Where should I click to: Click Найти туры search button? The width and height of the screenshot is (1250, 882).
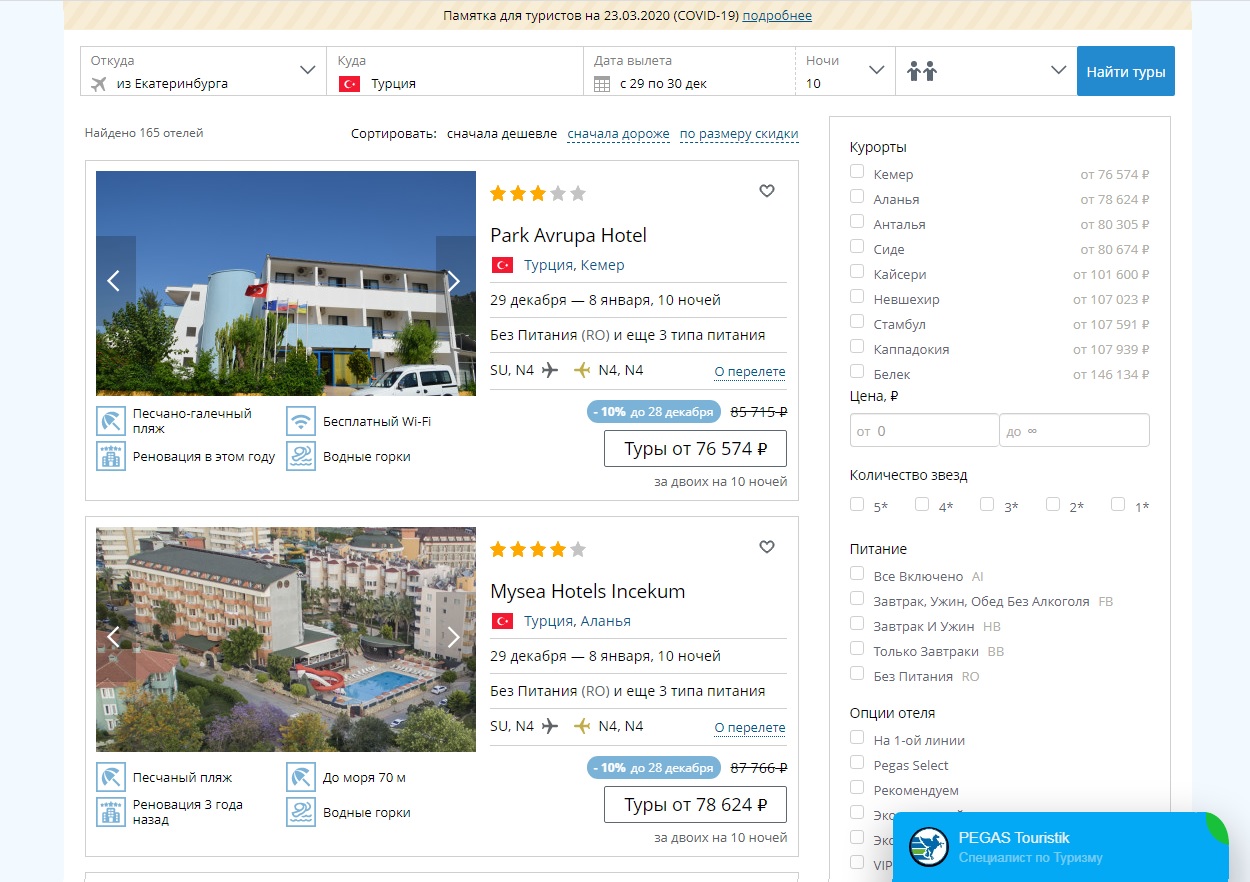point(1126,71)
